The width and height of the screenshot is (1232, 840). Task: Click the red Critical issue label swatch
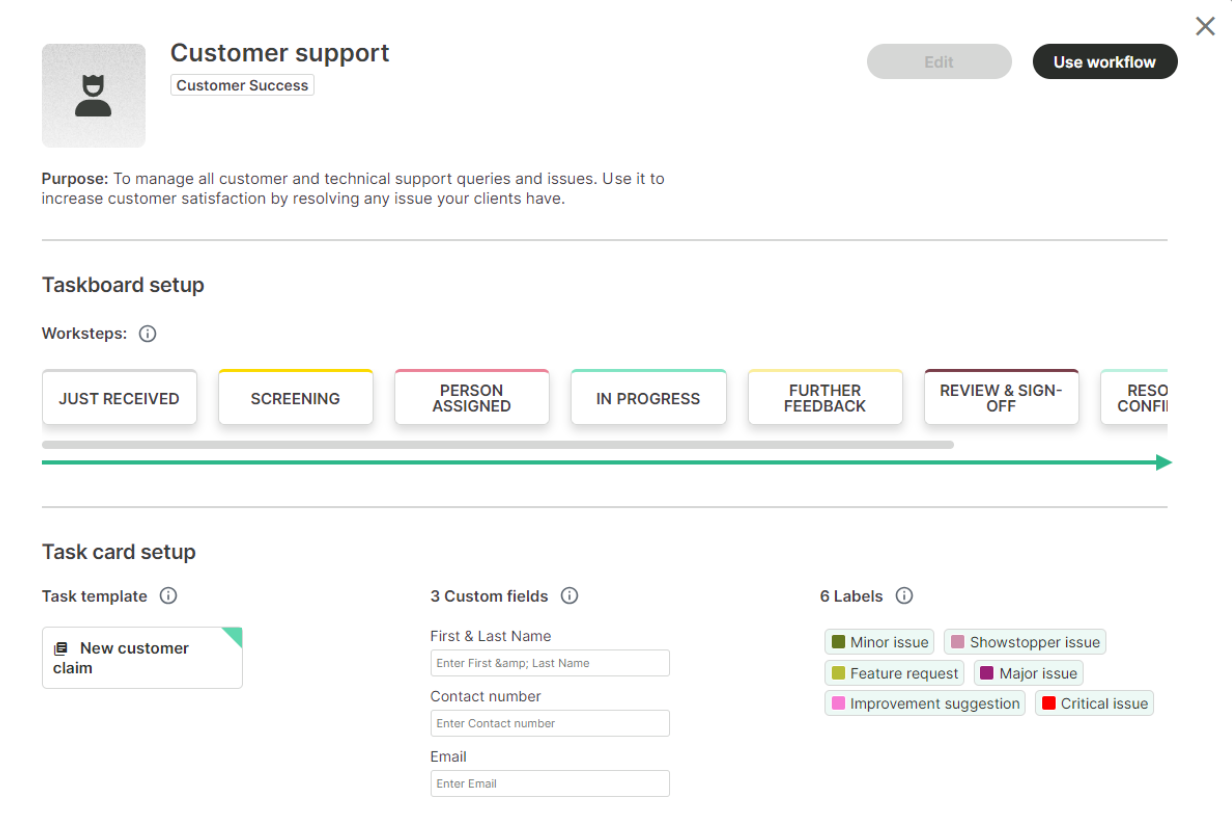point(1048,703)
